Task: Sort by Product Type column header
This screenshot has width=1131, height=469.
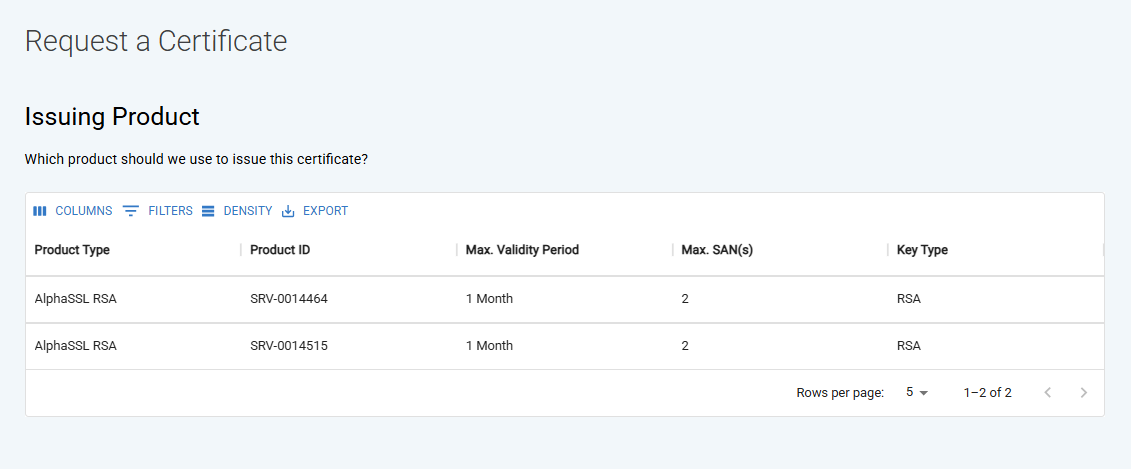Action: pyautogui.click(x=72, y=250)
